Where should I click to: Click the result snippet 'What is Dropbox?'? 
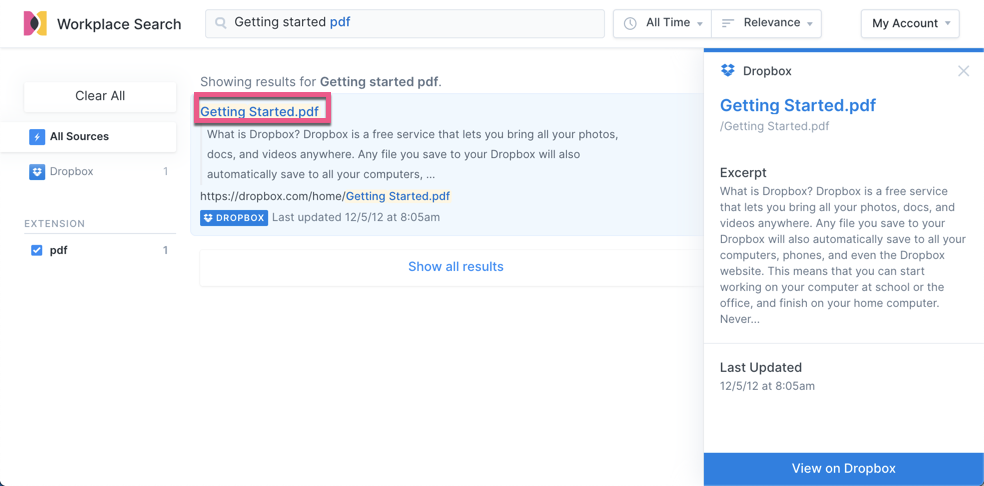[x=412, y=154]
